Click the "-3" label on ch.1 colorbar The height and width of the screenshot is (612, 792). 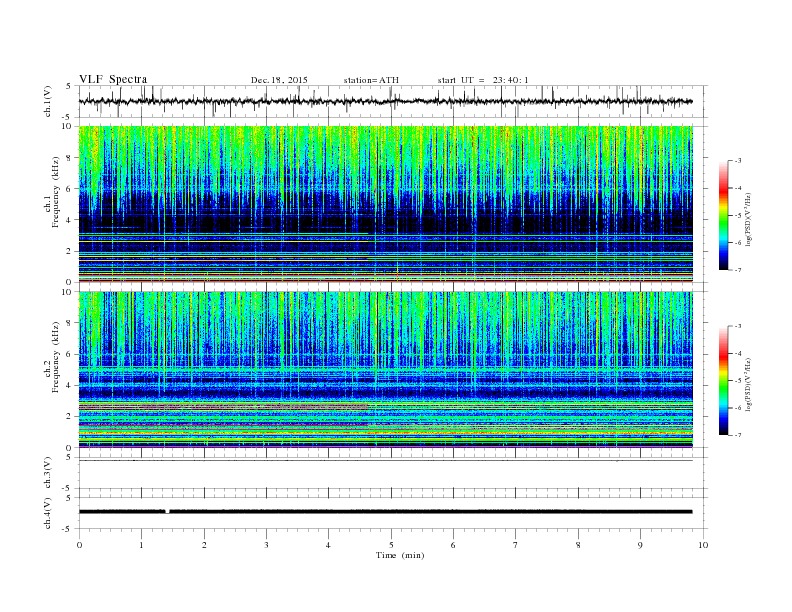pos(738,161)
